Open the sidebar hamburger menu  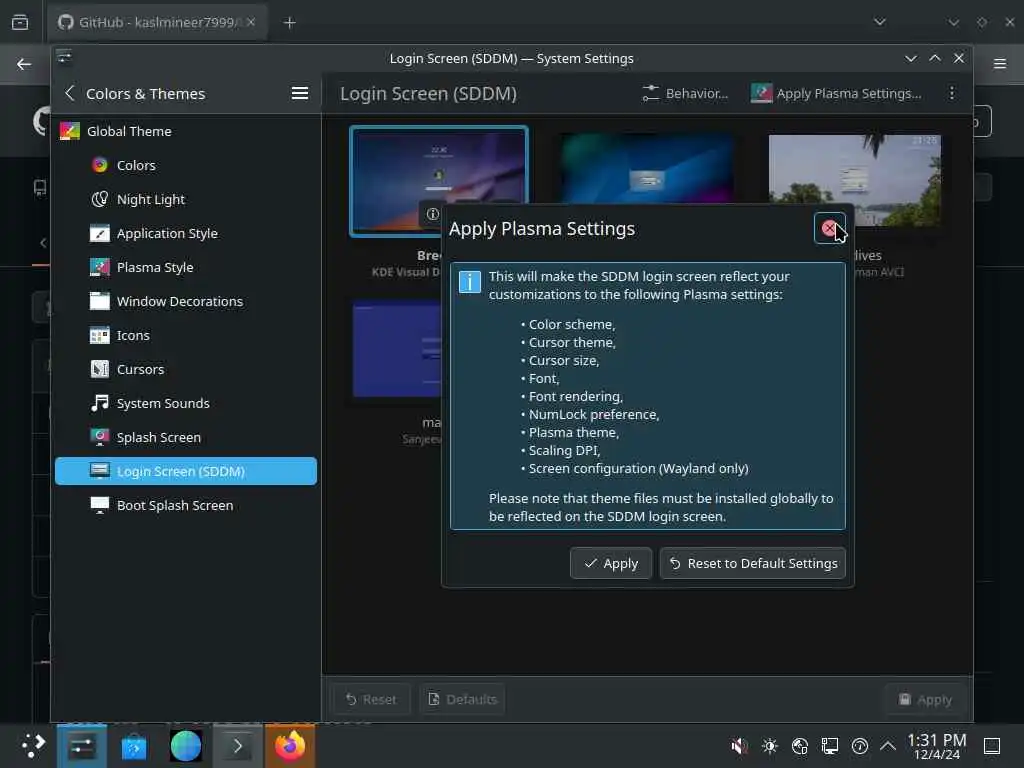pos(300,93)
